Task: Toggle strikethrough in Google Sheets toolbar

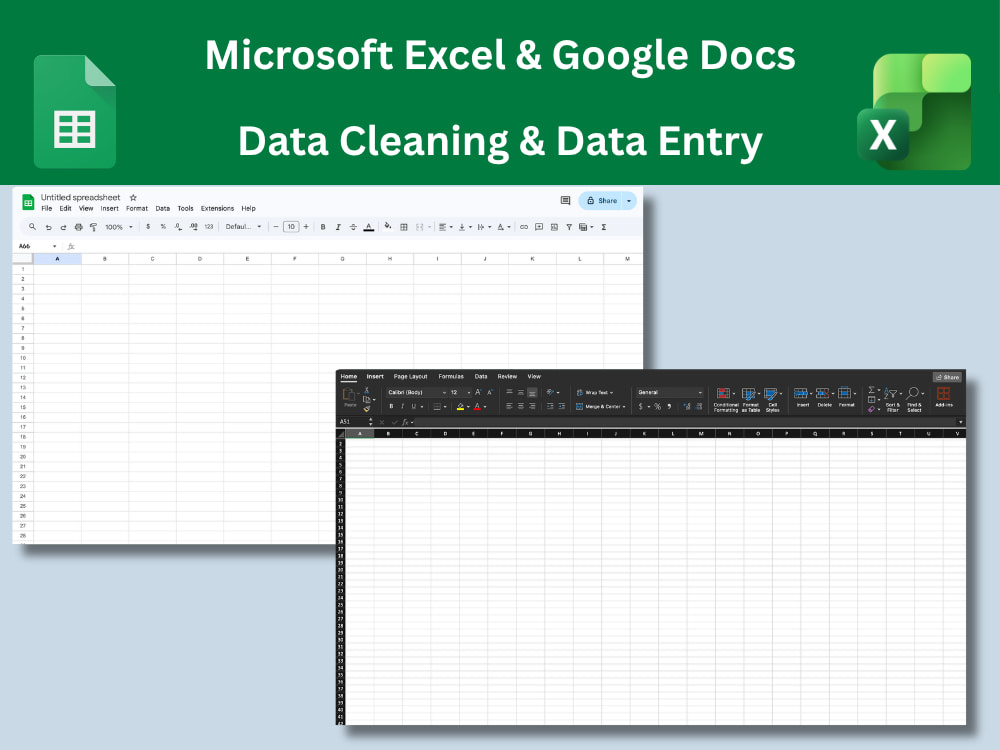Action: 353,227
